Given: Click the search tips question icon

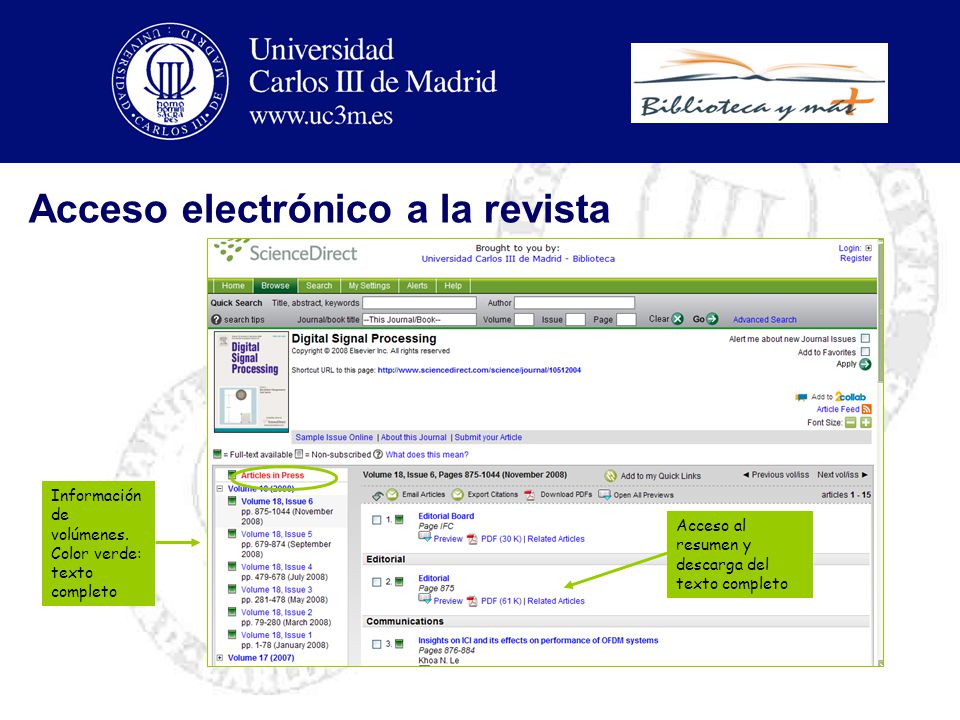Looking at the screenshot, I should tap(216, 320).
